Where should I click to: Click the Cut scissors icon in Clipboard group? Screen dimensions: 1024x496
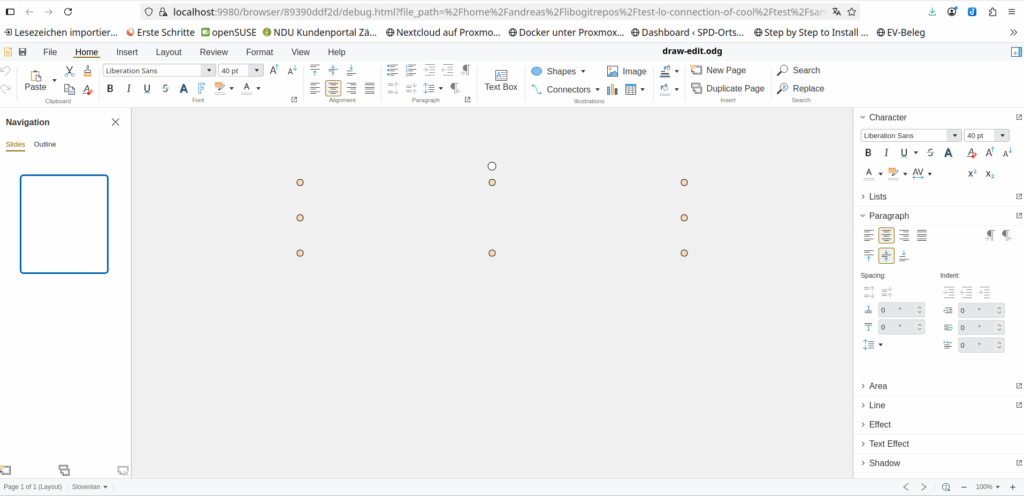pos(69,71)
